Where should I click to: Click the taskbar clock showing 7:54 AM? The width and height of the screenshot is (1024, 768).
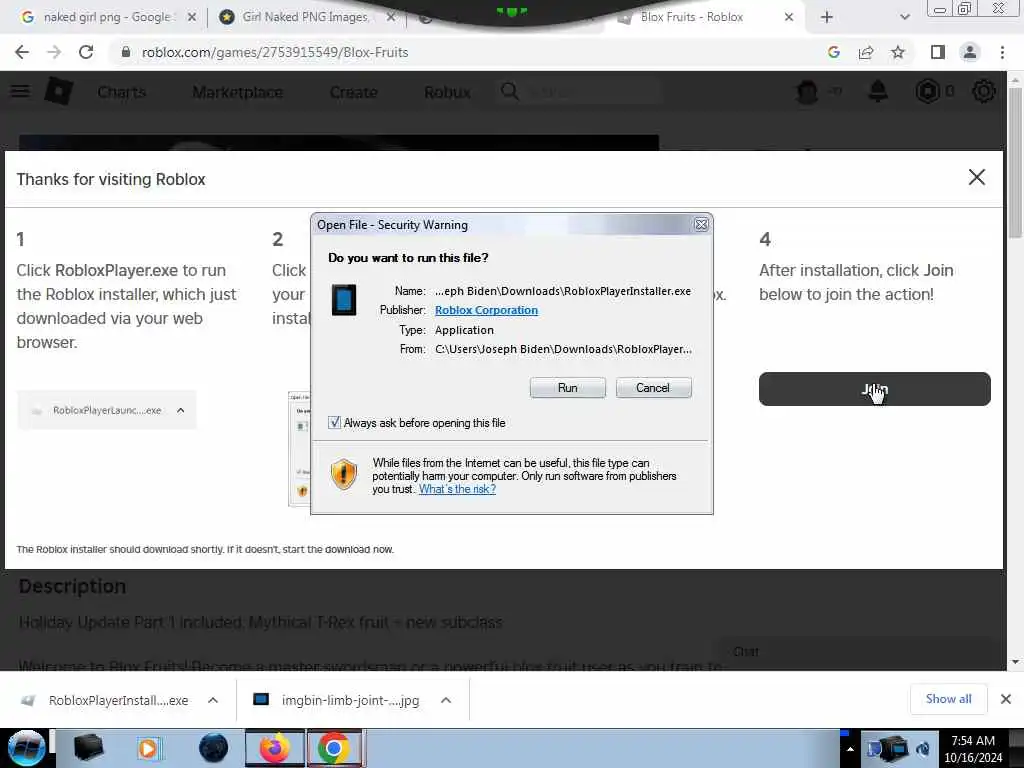tap(973, 748)
